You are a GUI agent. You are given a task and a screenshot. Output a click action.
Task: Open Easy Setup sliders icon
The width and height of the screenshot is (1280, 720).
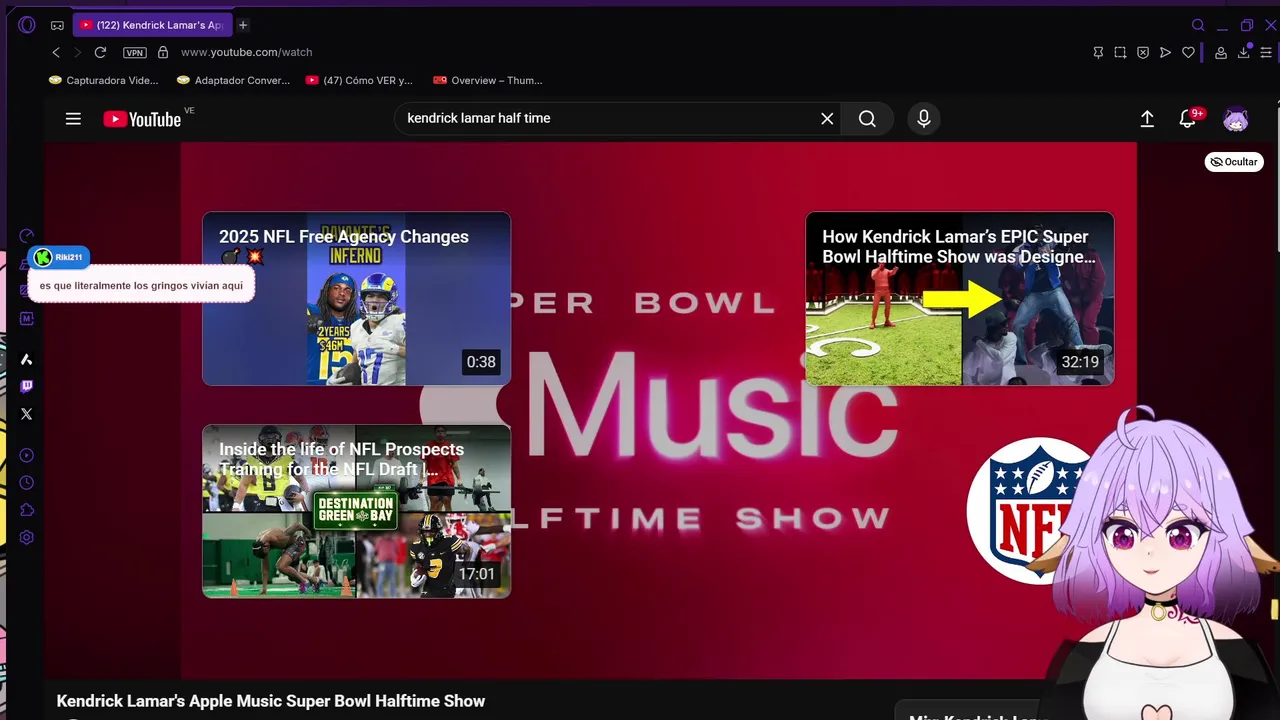(x=1266, y=52)
